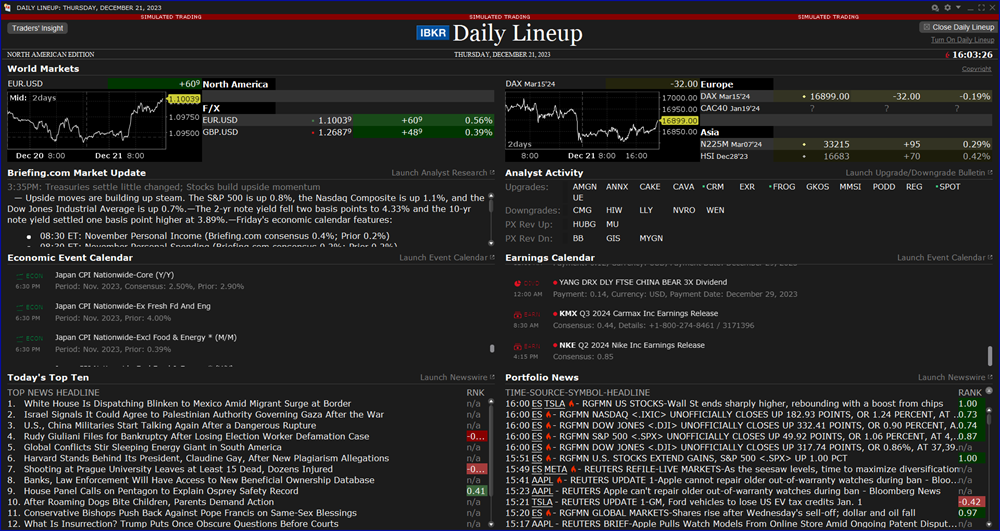Click the ECON icon beside Japan CPI Excl Food & Energy
Image resolution: width=1000 pixels, height=531 pixels.
click(29, 338)
